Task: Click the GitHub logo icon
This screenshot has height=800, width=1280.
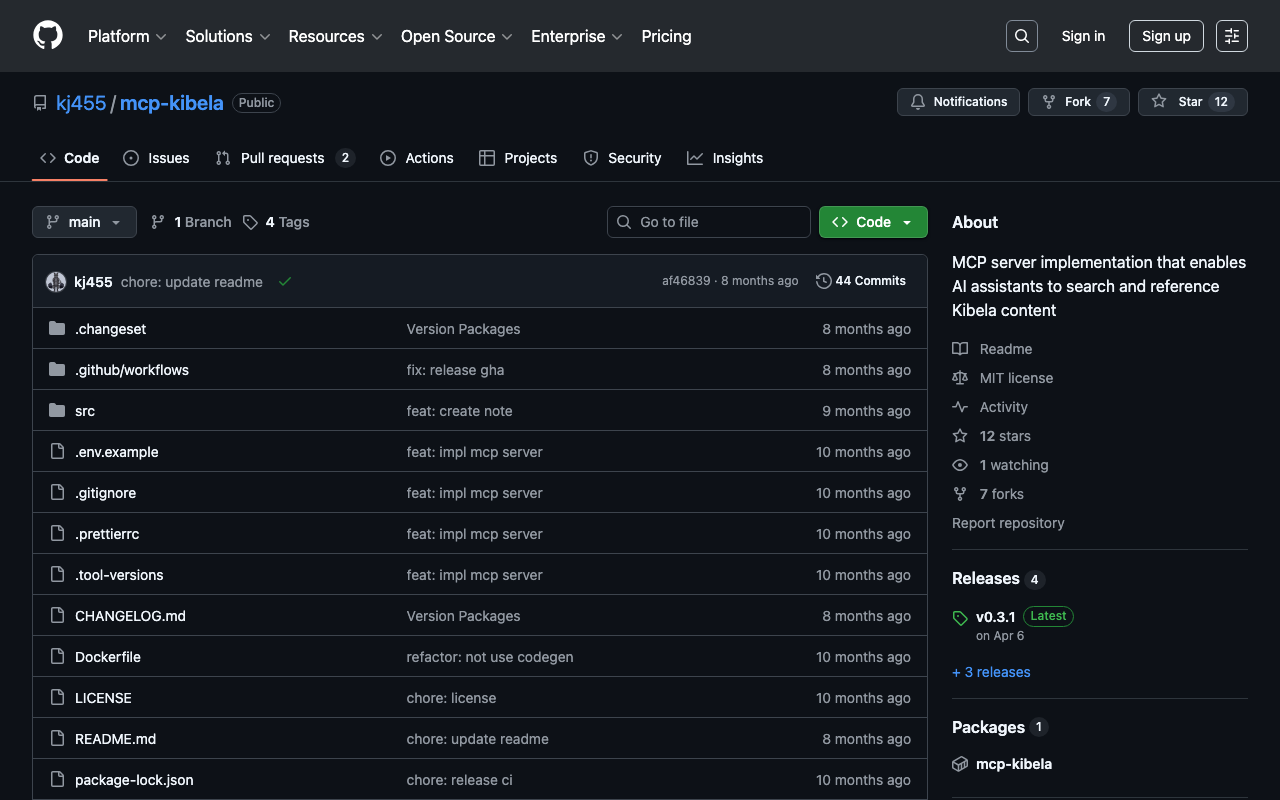Action: tap(48, 36)
